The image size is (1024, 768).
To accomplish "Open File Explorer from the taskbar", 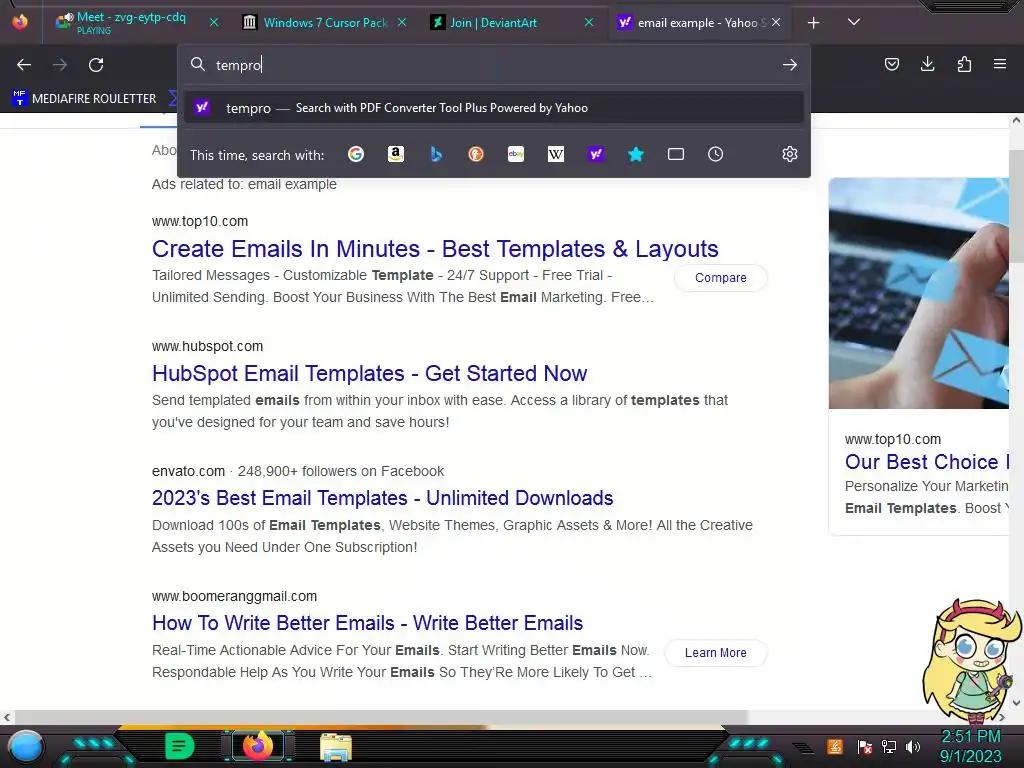I will [x=336, y=746].
